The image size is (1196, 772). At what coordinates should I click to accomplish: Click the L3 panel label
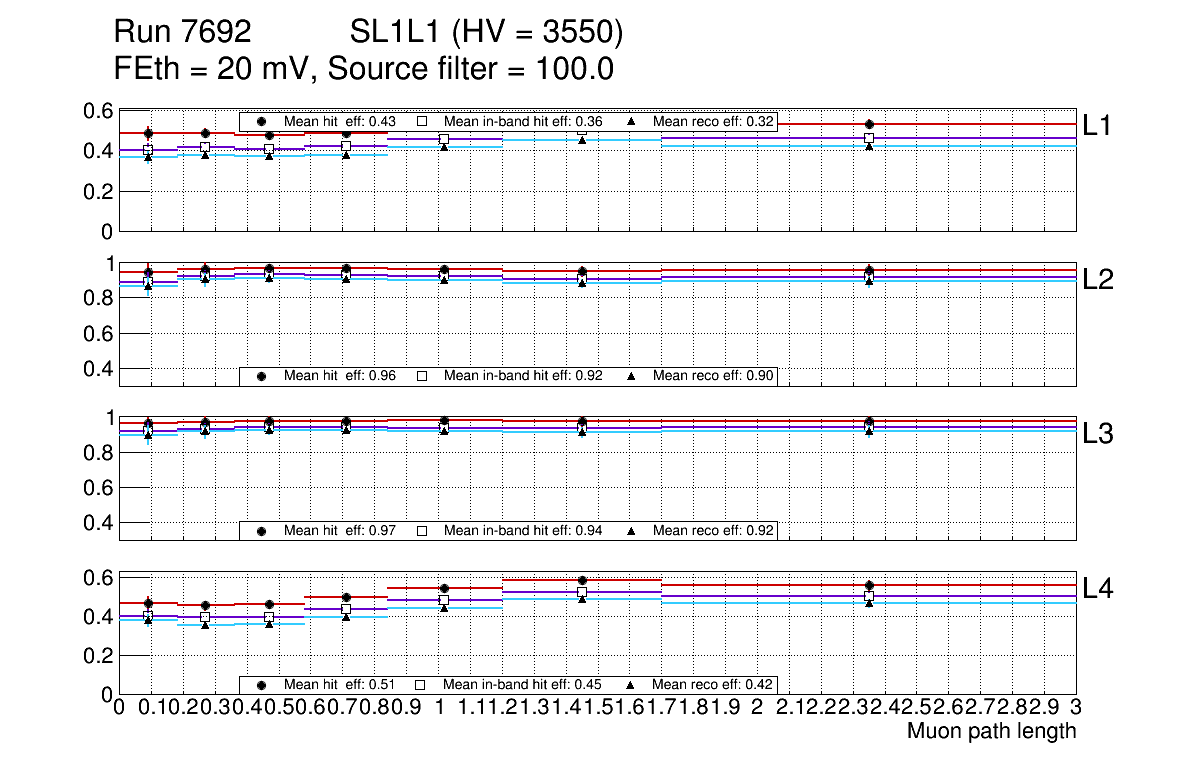1099,434
